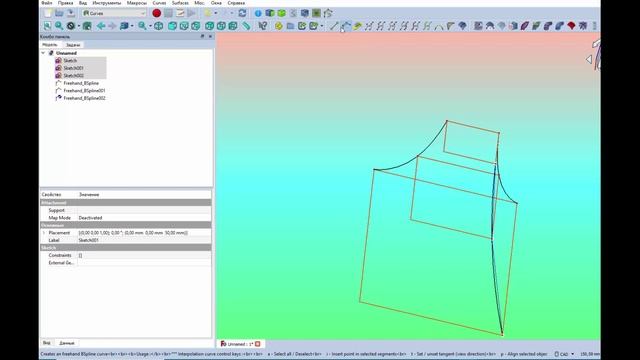
Task: Switch to top view cube icon
Action: (184, 26)
